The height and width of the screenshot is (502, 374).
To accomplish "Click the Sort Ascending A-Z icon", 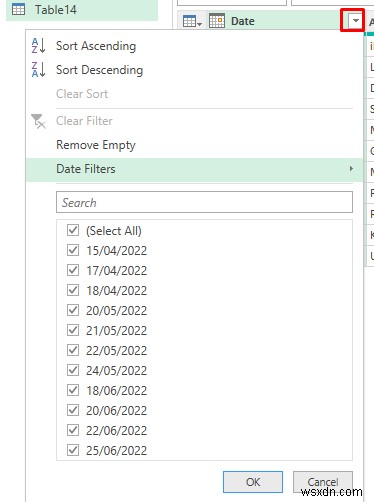I will tap(38, 46).
